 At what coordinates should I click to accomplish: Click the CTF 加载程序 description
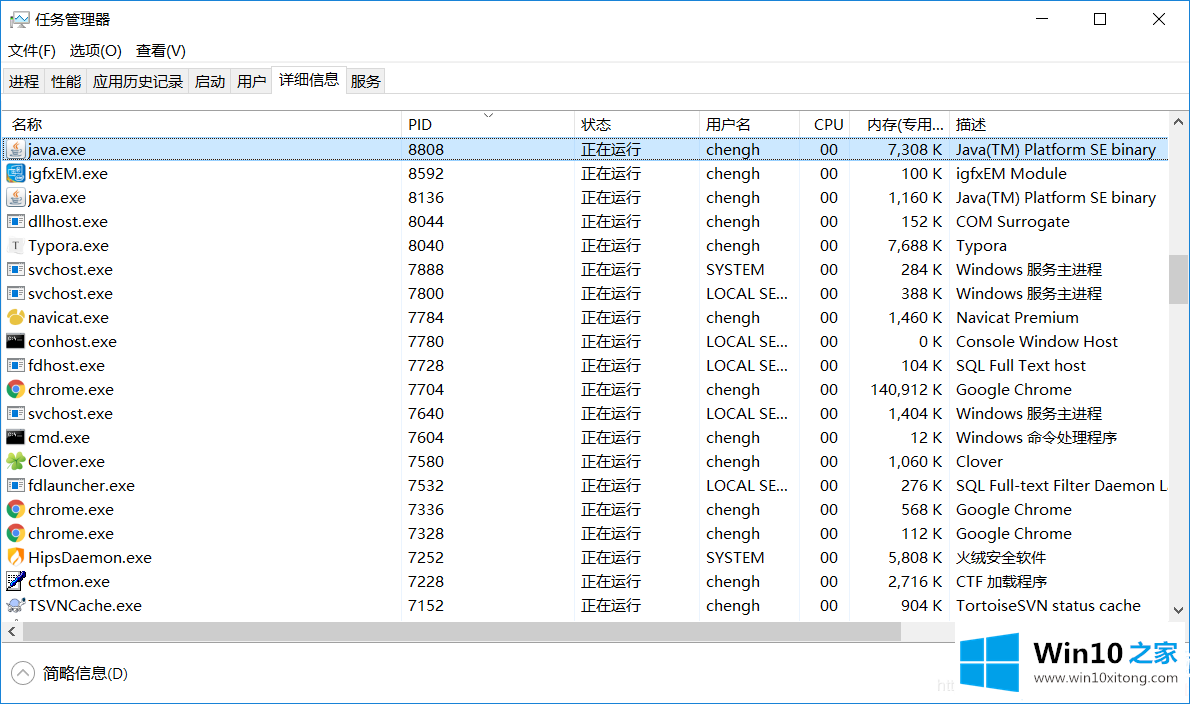pyautogui.click(x=1001, y=581)
